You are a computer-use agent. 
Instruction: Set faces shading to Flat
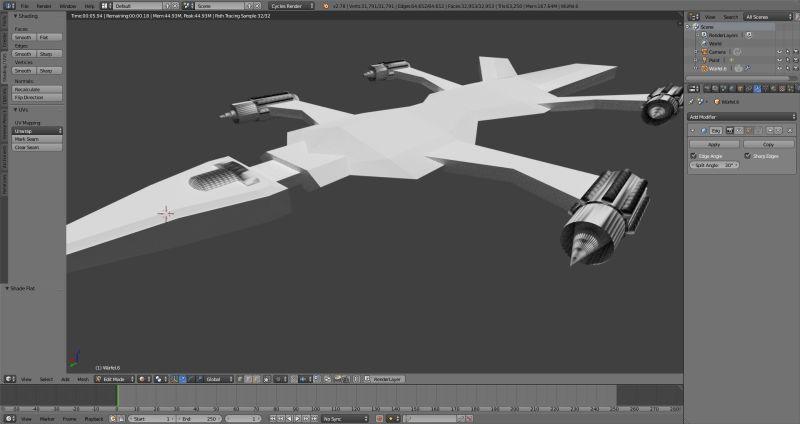(49, 37)
